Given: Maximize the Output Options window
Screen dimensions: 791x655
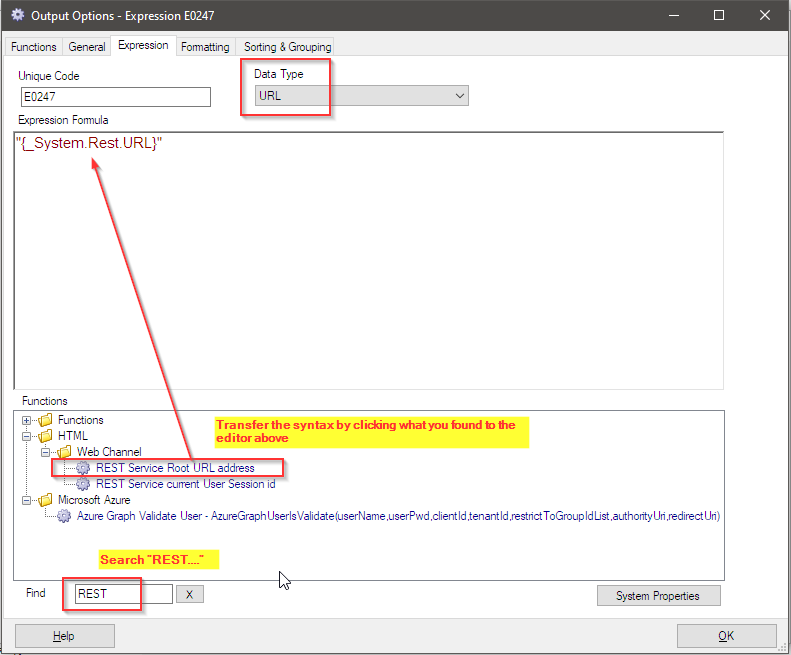Looking at the screenshot, I should tap(719, 15).
